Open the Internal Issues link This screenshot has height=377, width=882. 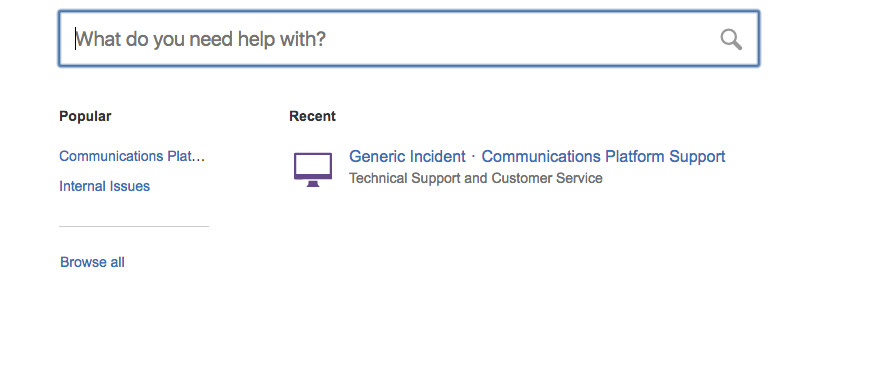coord(105,186)
